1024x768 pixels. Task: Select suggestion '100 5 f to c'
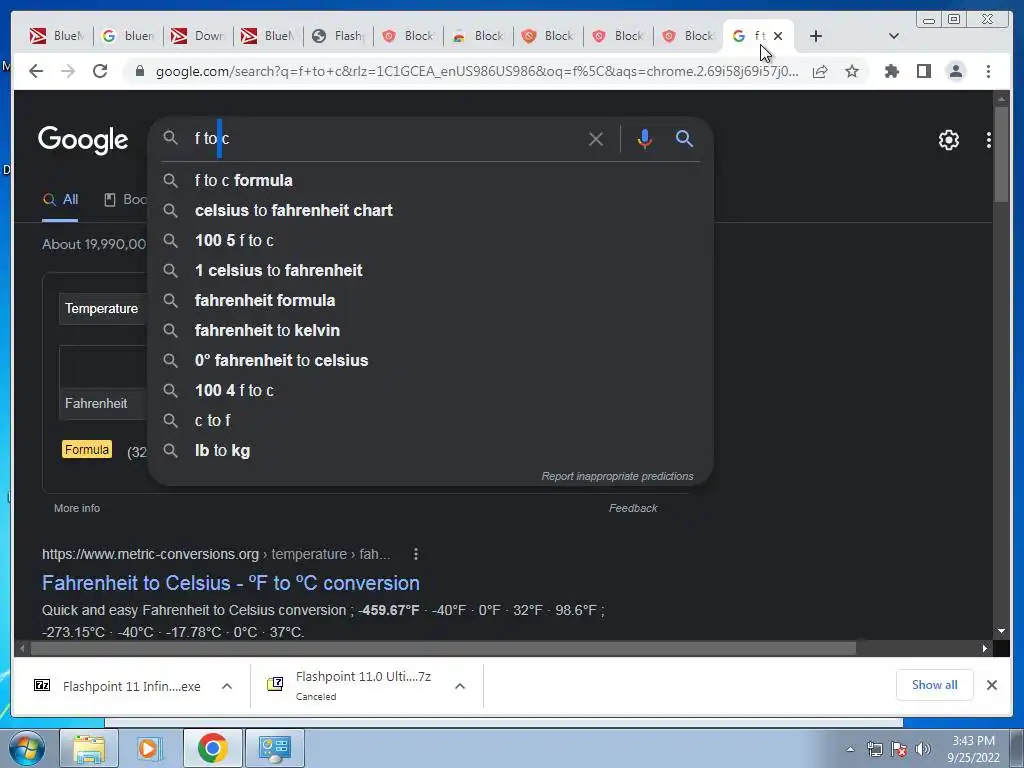[x=431, y=240]
